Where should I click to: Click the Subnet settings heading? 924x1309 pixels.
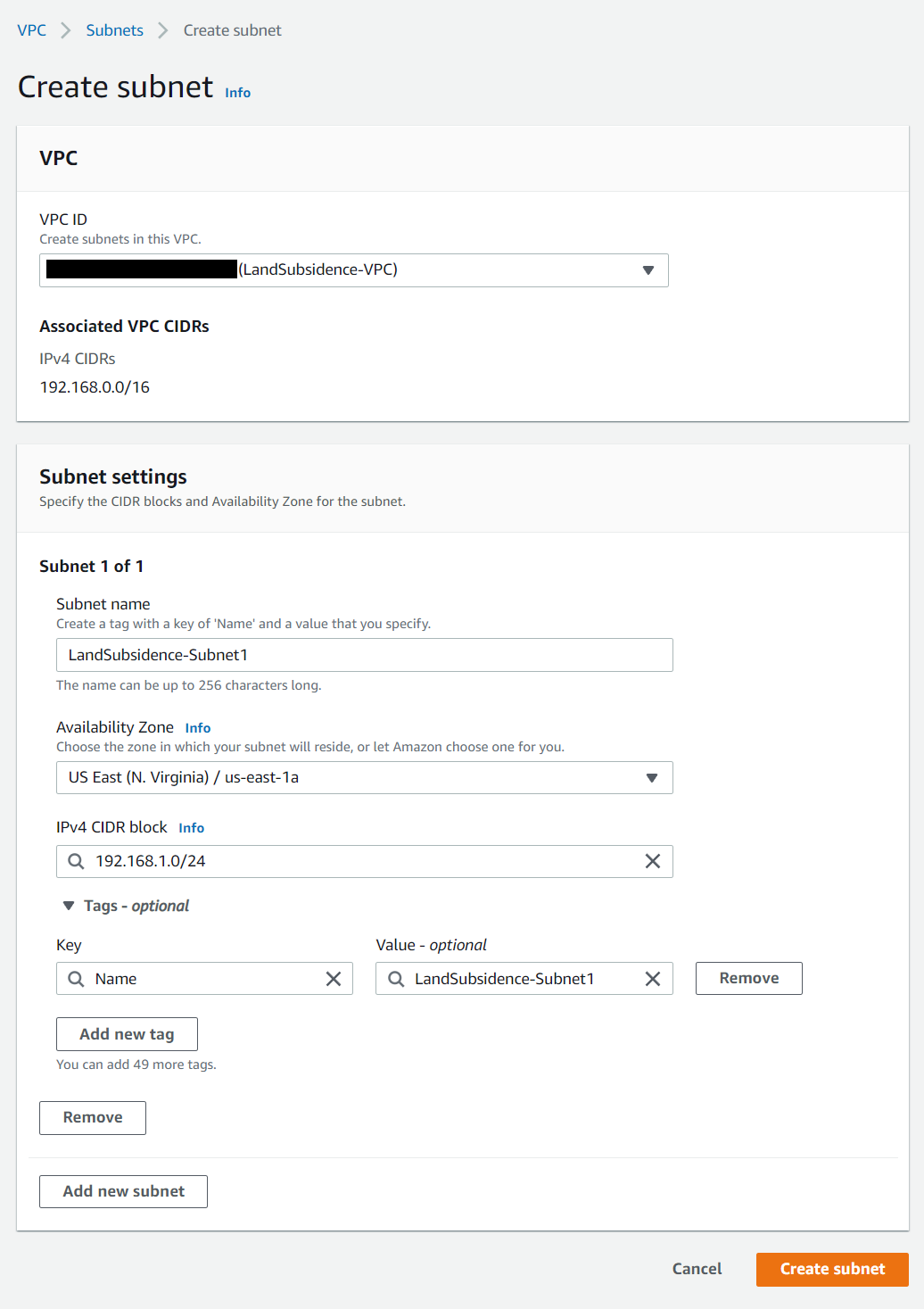(x=113, y=476)
